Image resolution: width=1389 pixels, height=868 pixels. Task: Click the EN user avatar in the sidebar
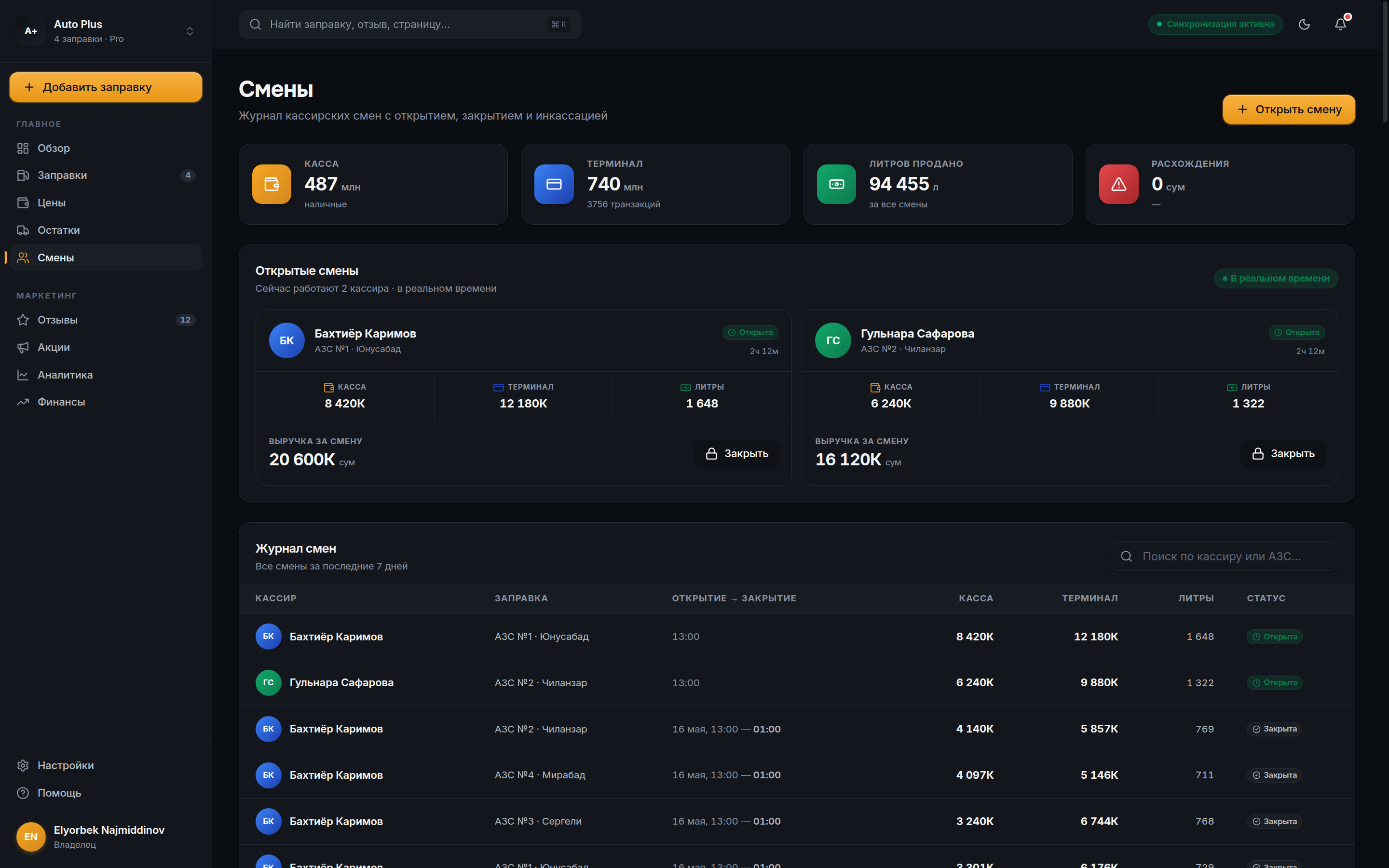coord(31,837)
